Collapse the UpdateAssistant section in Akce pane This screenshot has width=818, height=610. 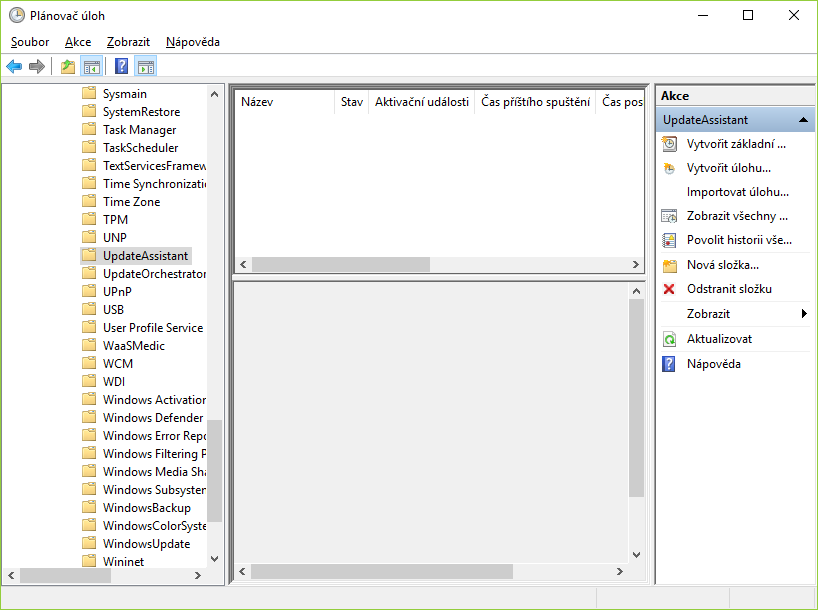point(803,120)
